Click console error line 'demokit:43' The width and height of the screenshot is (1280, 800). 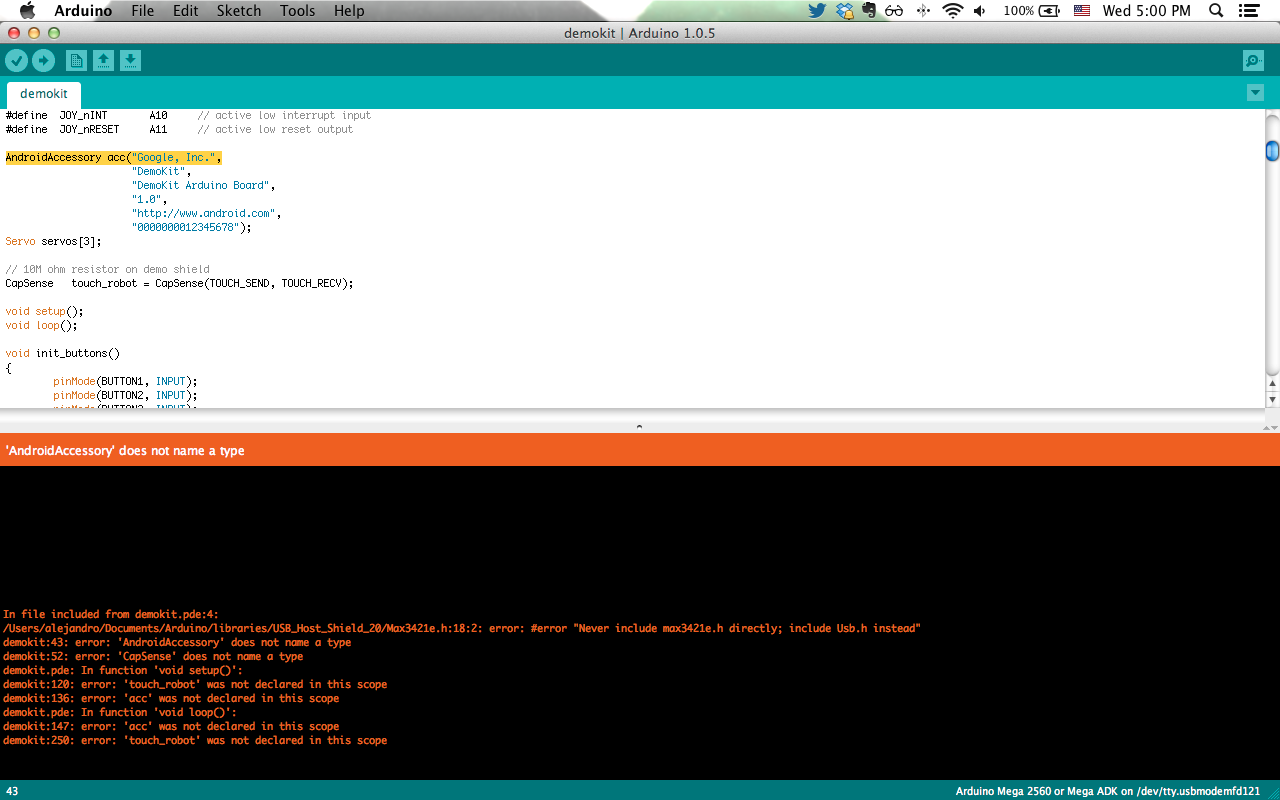(x=177, y=643)
